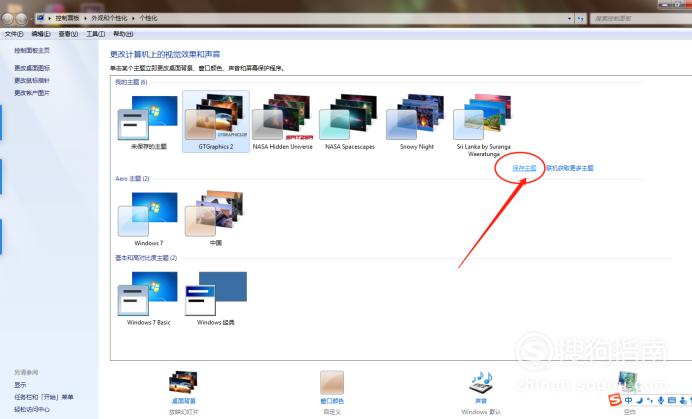Open the 帮助(H) menu
This screenshot has height=419, width=692.
click(123, 34)
